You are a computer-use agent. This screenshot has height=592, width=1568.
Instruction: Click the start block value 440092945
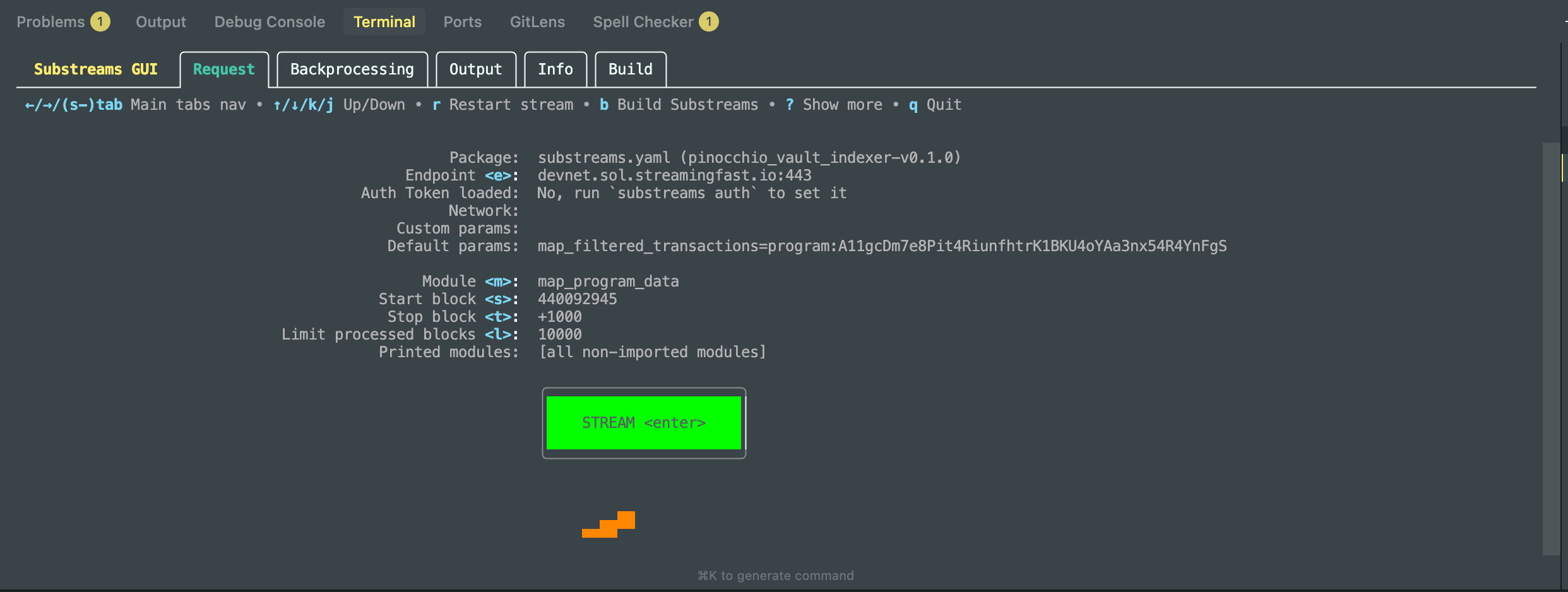click(x=577, y=299)
